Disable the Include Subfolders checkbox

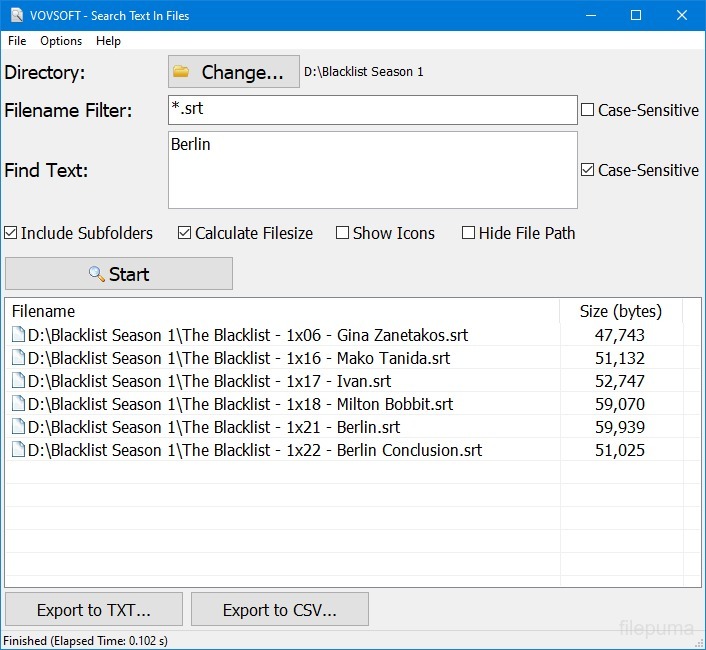pyautogui.click(x=11, y=233)
